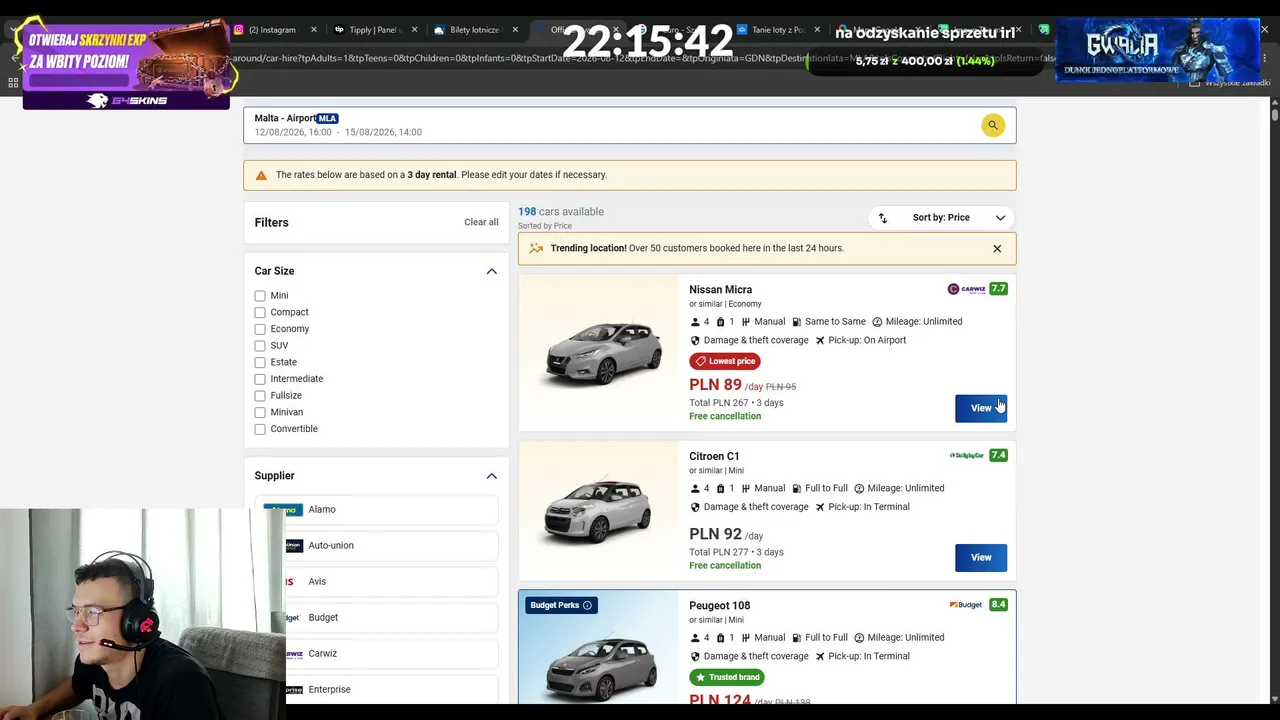This screenshot has width=1280, height=720.
Task: Click the airplane pick-up icon on Citroen C1
Action: click(820, 507)
